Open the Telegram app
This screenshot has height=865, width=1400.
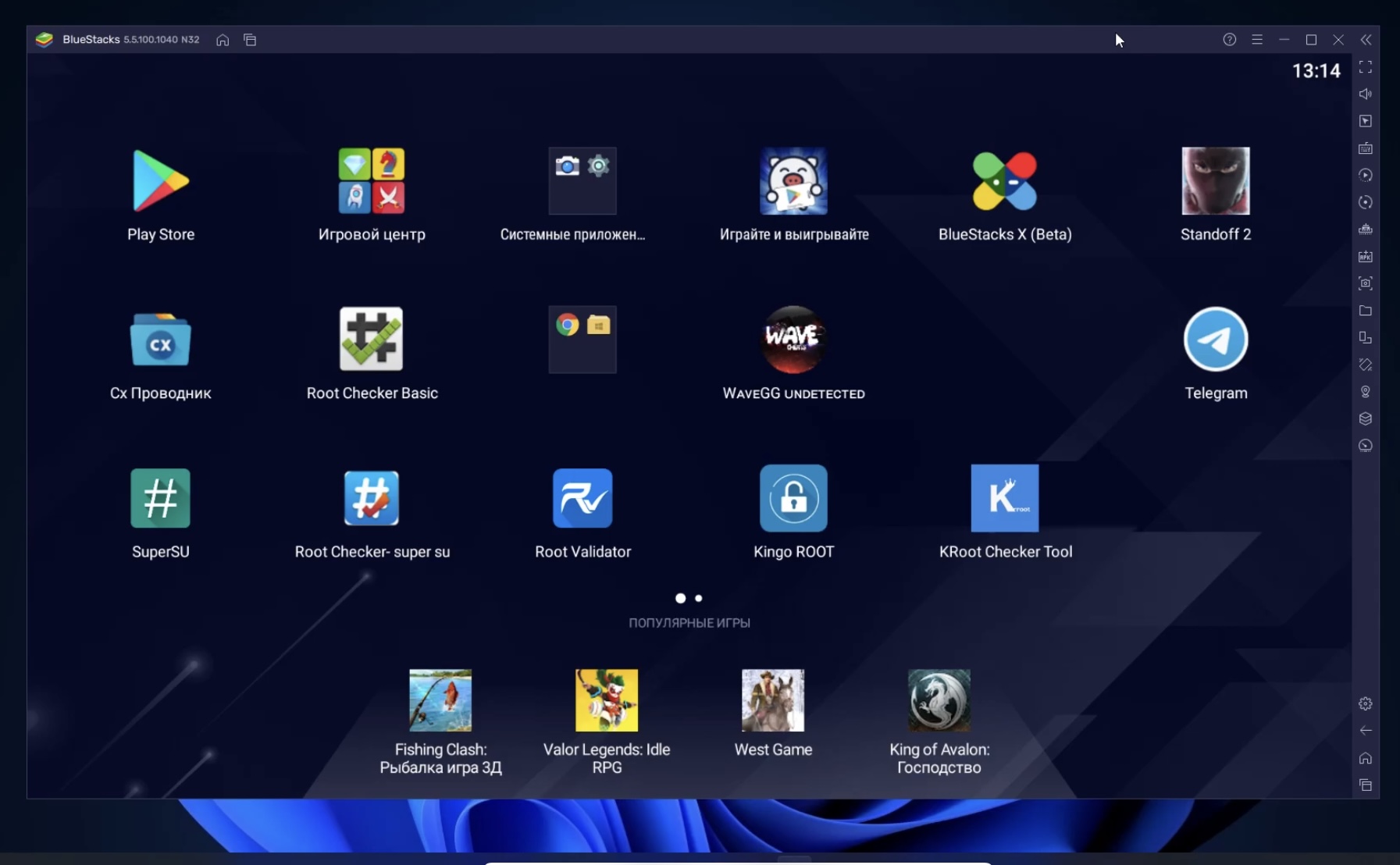(1216, 340)
